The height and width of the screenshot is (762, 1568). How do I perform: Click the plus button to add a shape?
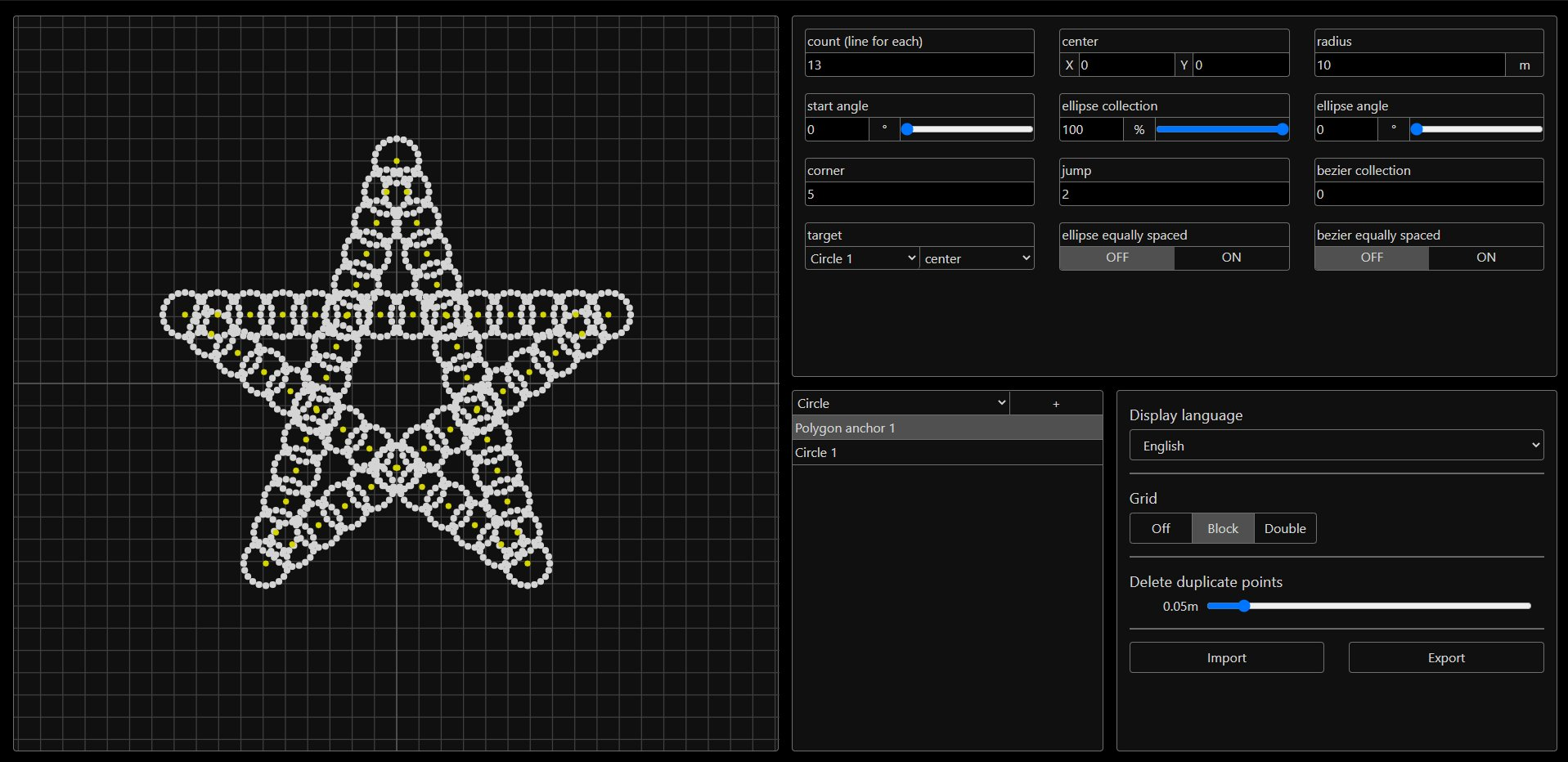1055,403
